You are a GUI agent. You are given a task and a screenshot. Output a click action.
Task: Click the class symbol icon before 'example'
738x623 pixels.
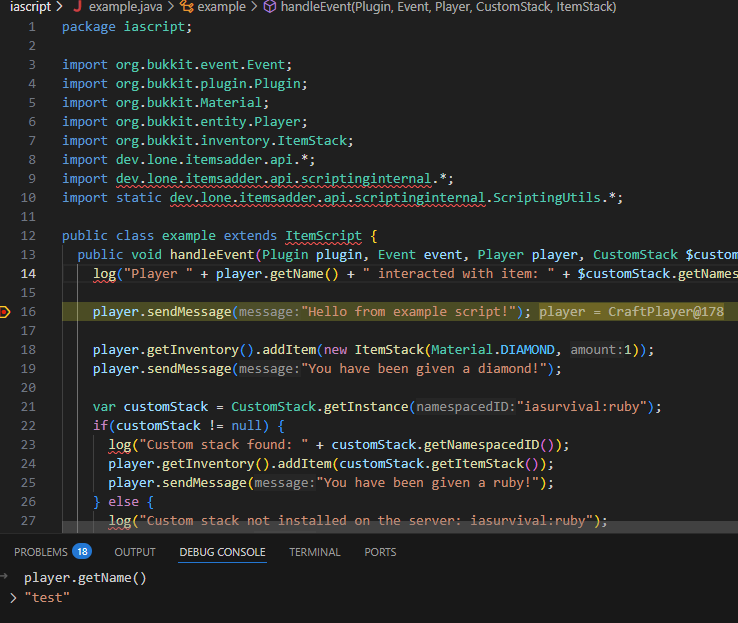click(x=186, y=7)
